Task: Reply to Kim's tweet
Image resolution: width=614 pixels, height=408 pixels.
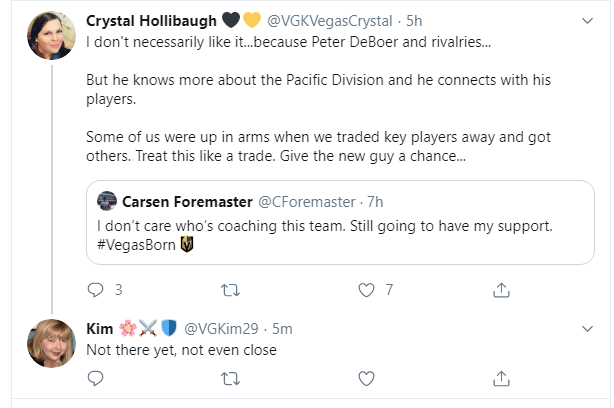Action: tap(96, 378)
